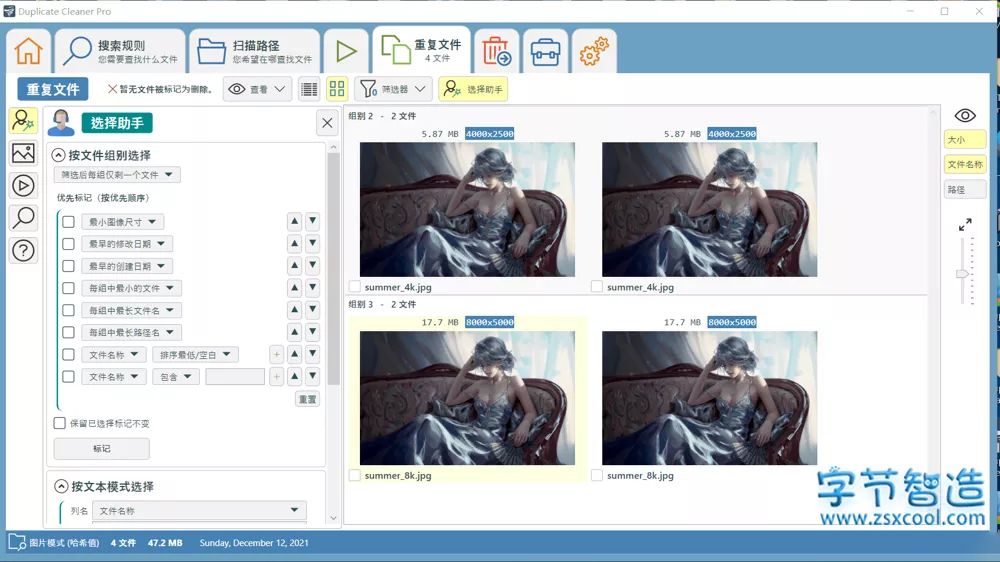Open the search magnifier sidebar icon
Viewport: 1000px width, 562px height.
tap(24, 218)
